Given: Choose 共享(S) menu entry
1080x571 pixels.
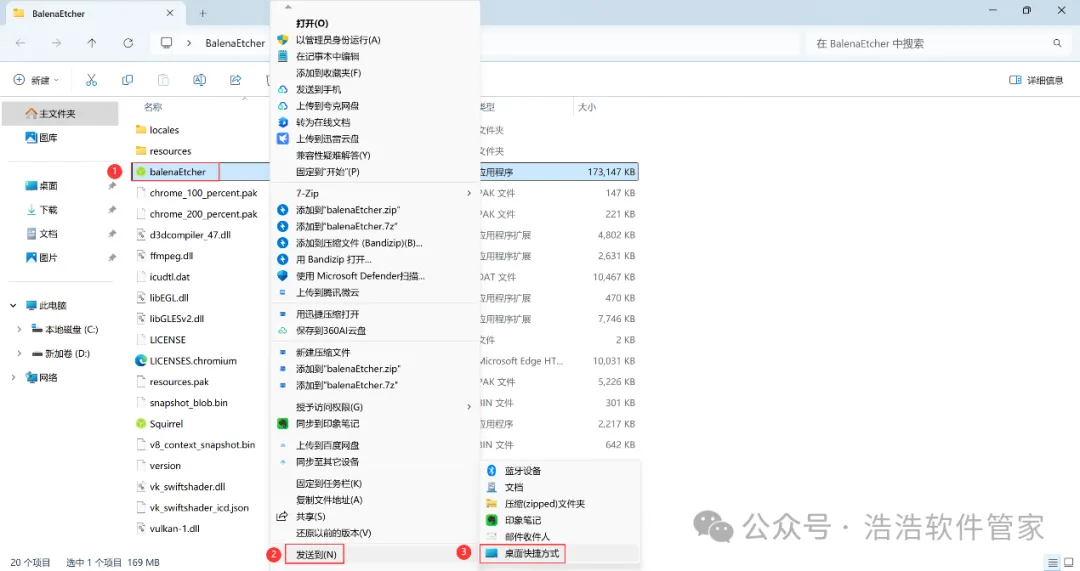Looking at the screenshot, I should tap(310, 517).
